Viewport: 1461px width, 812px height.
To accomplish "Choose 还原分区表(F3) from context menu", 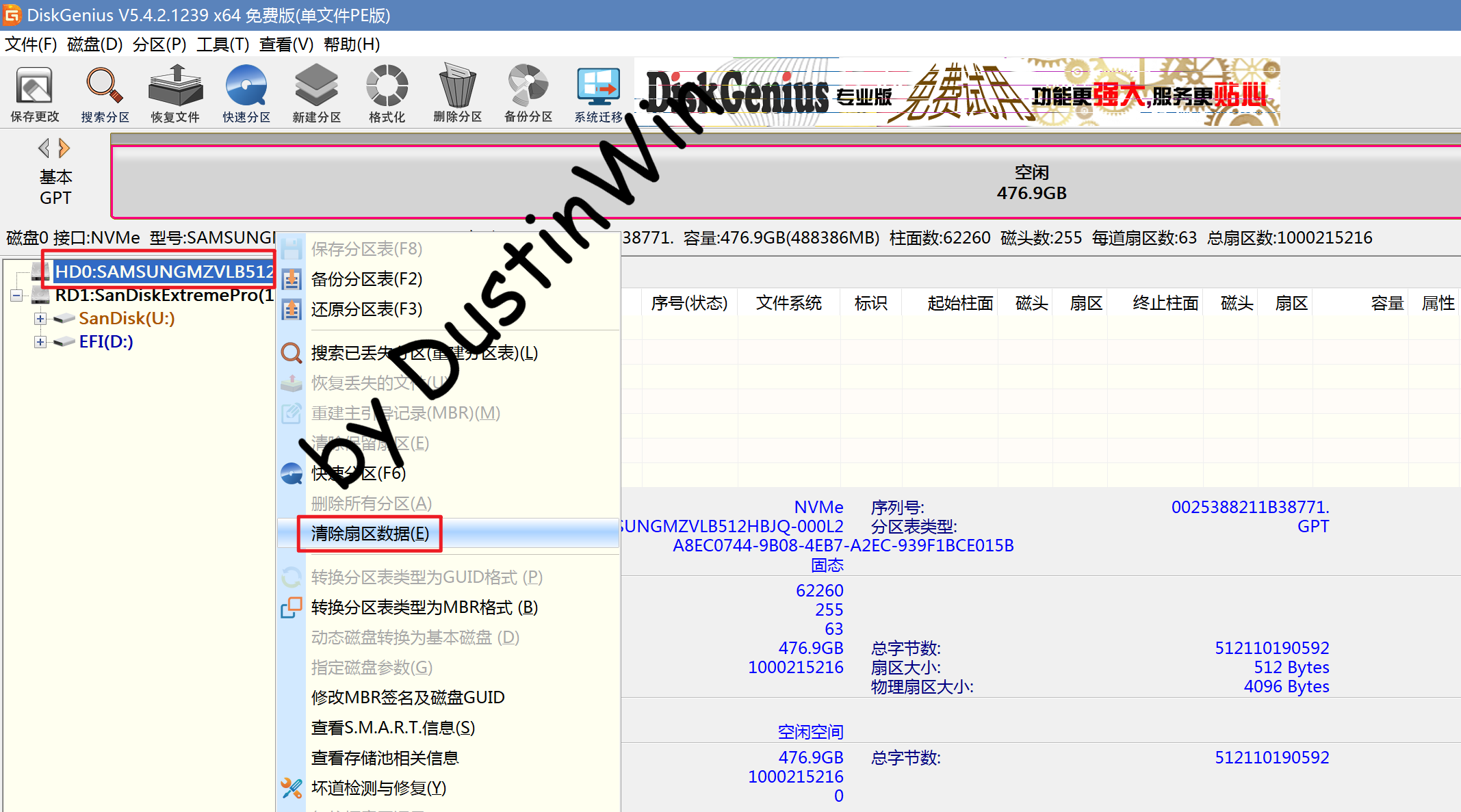I will tap(448, 309).
